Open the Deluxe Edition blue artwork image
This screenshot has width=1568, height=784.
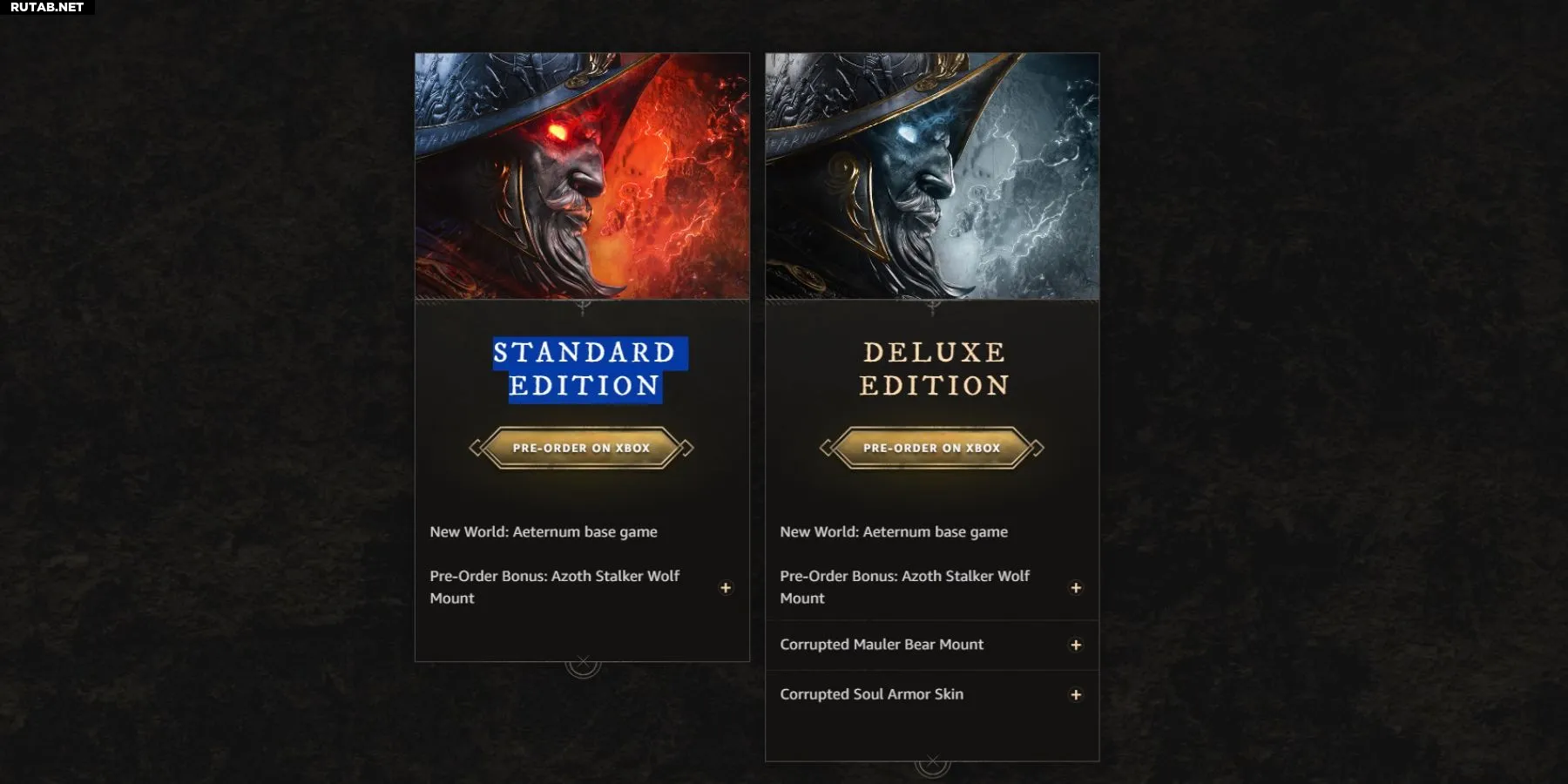tap(932, 176)
